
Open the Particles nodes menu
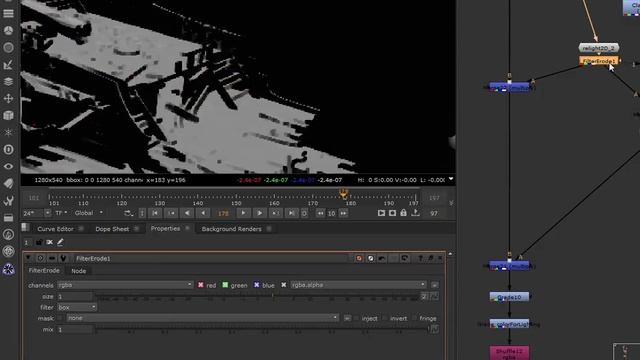8,133
